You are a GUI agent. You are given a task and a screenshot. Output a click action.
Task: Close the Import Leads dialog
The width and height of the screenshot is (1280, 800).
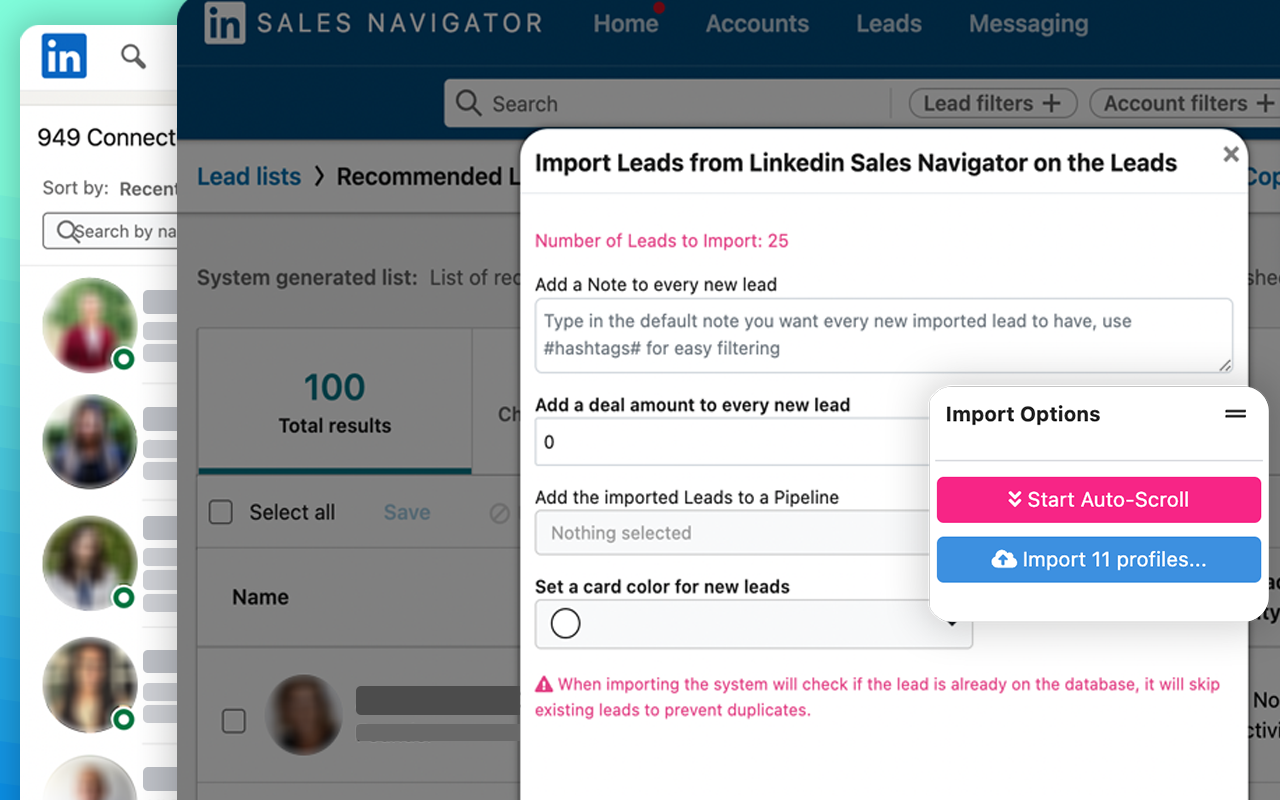click(1231, 154)
